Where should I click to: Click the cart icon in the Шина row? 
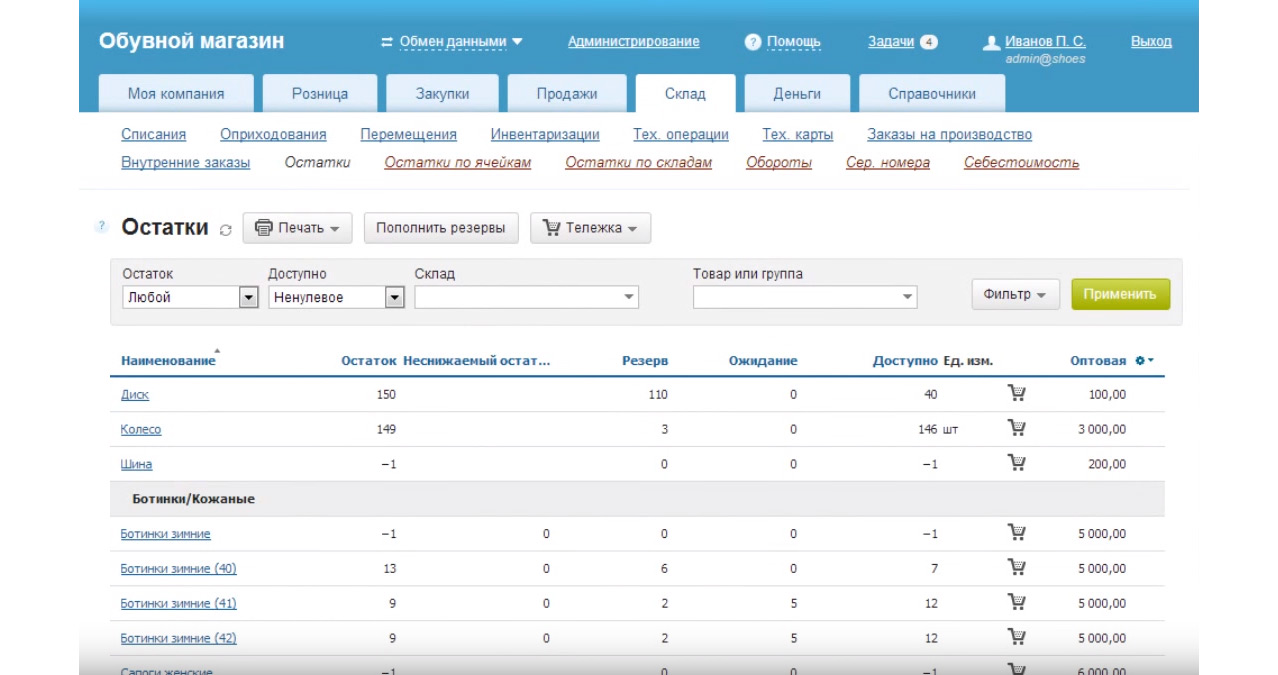click(1016, 463)
